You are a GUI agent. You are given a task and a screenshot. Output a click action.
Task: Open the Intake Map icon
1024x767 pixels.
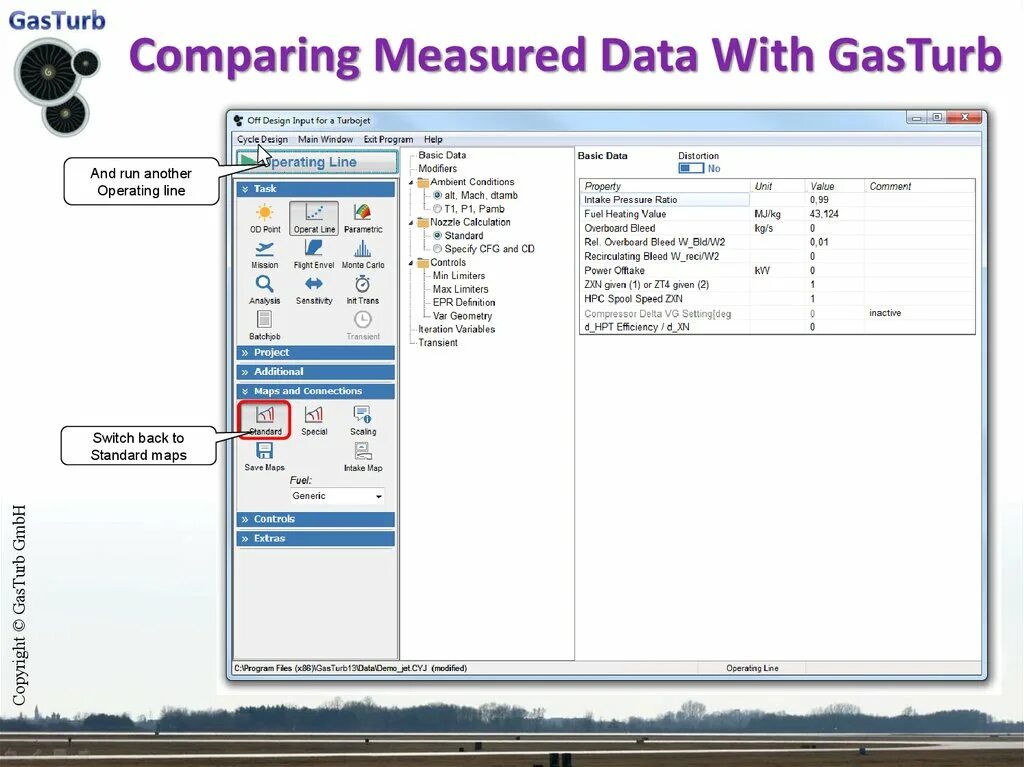362,456
